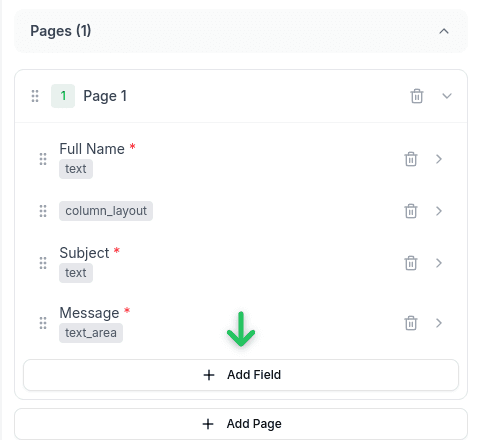Select the Subject field label
Screen dimensions: 480x440
tap(84, 253)
